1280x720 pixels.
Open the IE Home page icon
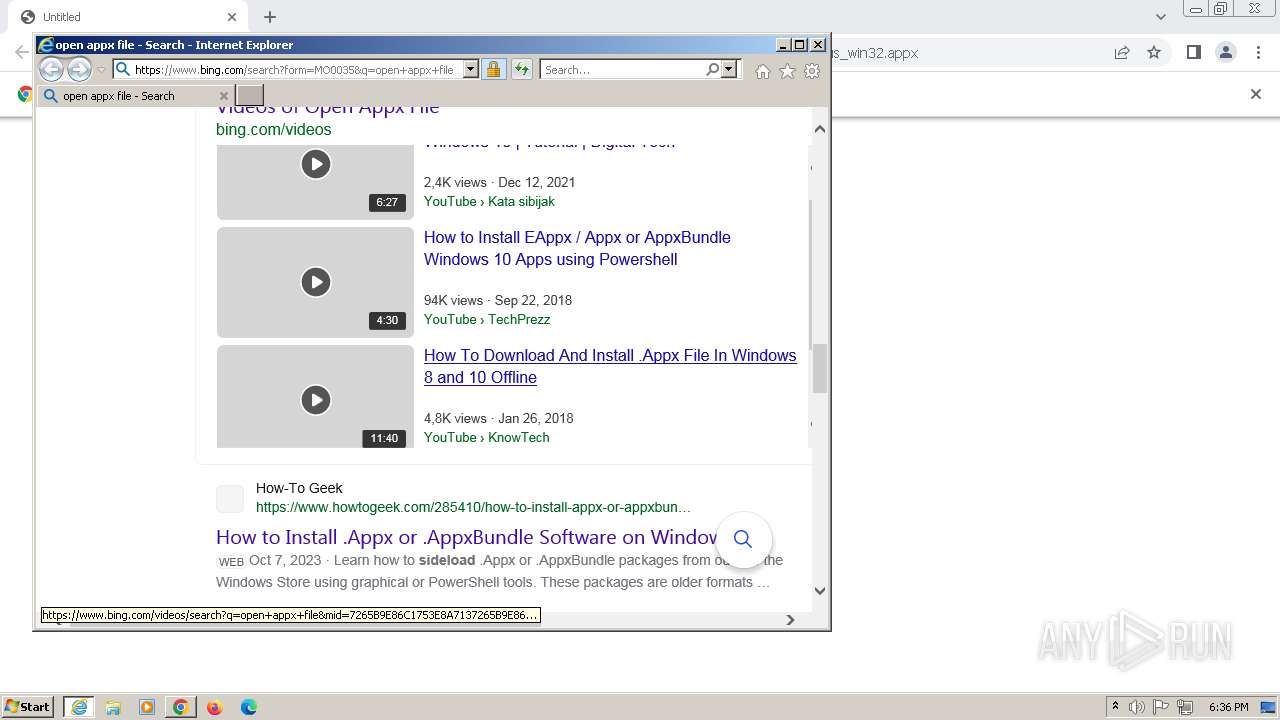[x=763, y=71]
